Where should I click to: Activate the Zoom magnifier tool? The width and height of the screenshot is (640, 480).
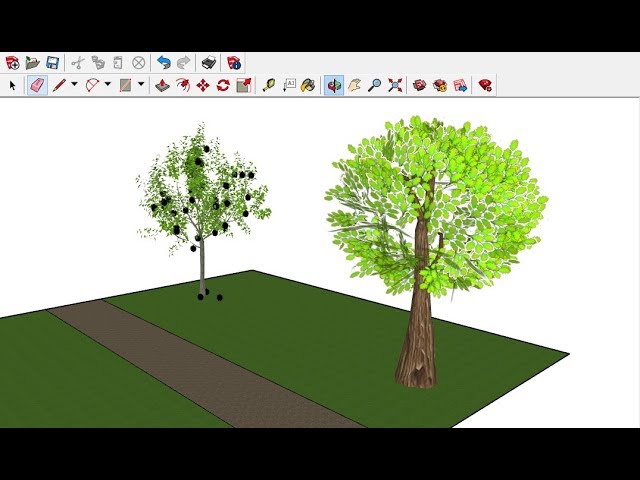(374, 85)
